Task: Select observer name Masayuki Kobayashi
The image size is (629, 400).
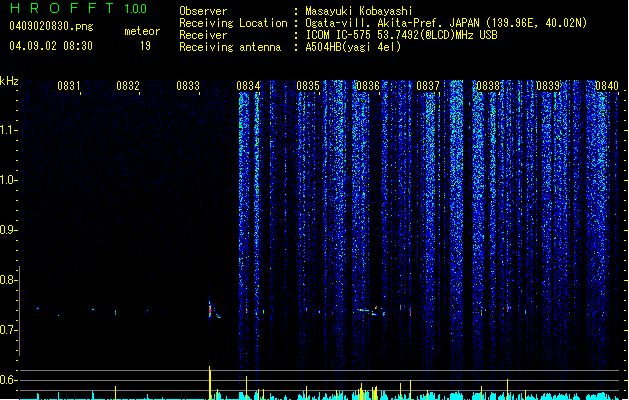Action: [359, 11]
